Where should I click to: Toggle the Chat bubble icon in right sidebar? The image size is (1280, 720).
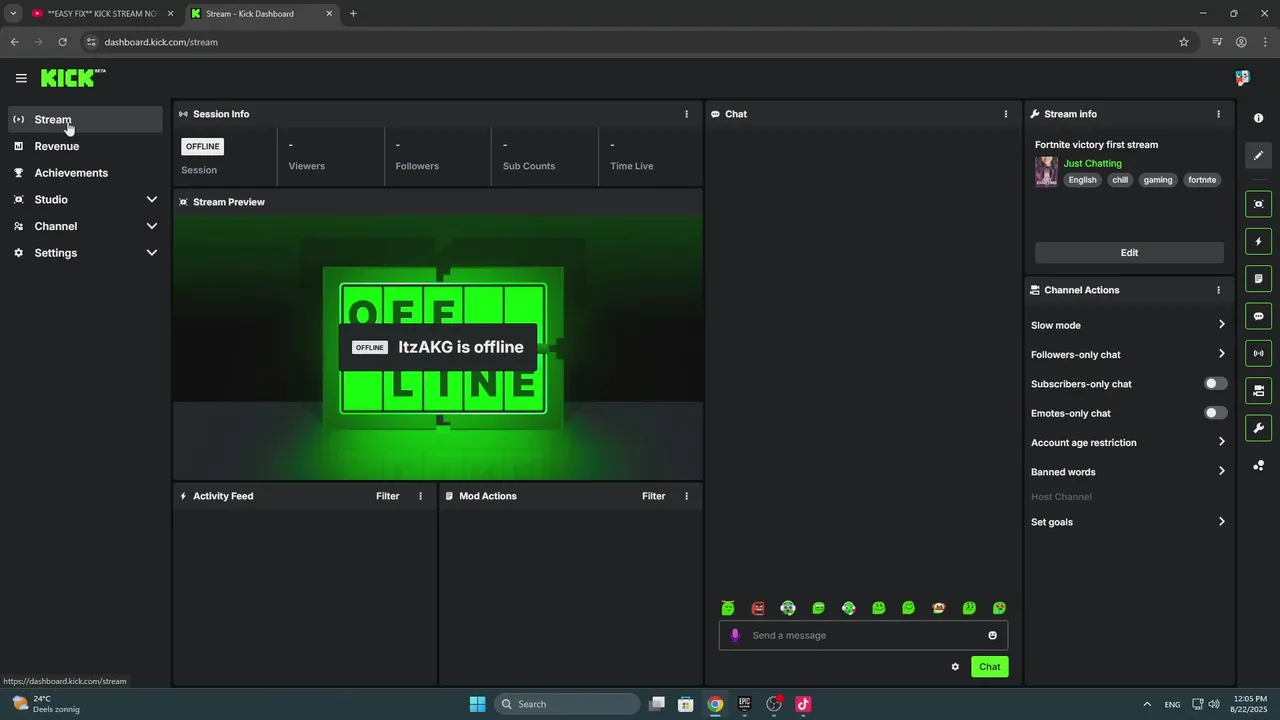tap(1258, 316)
